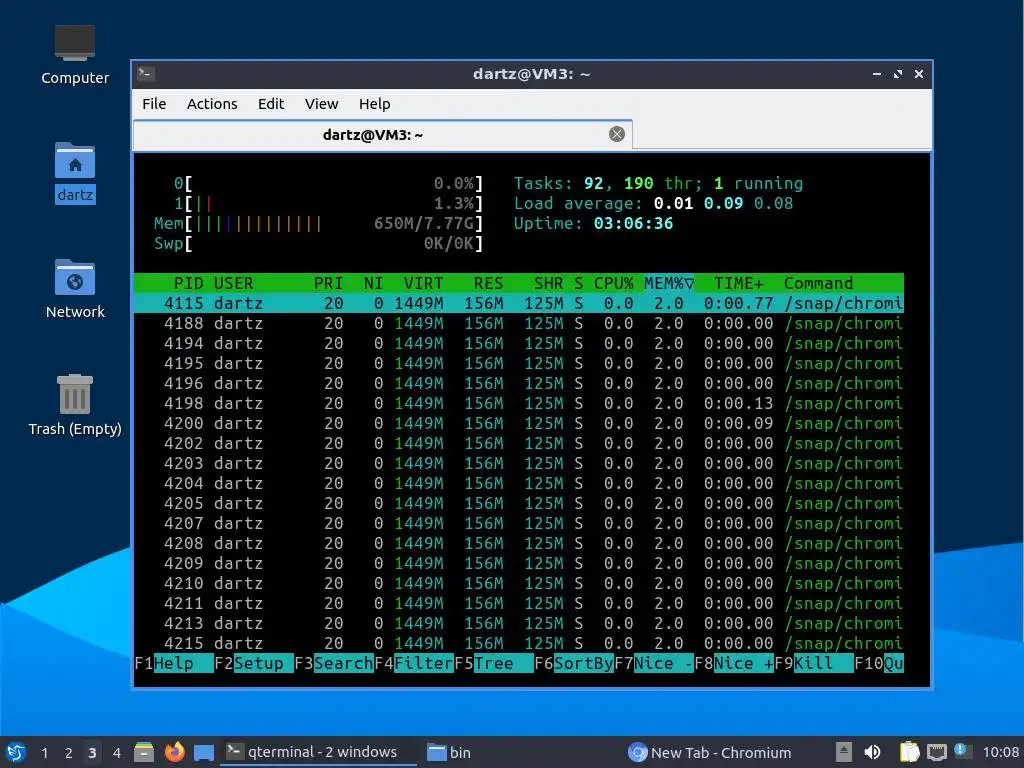Select process row with PID 4115
This screenshot has width=1024, height=768.
[519, 303]
